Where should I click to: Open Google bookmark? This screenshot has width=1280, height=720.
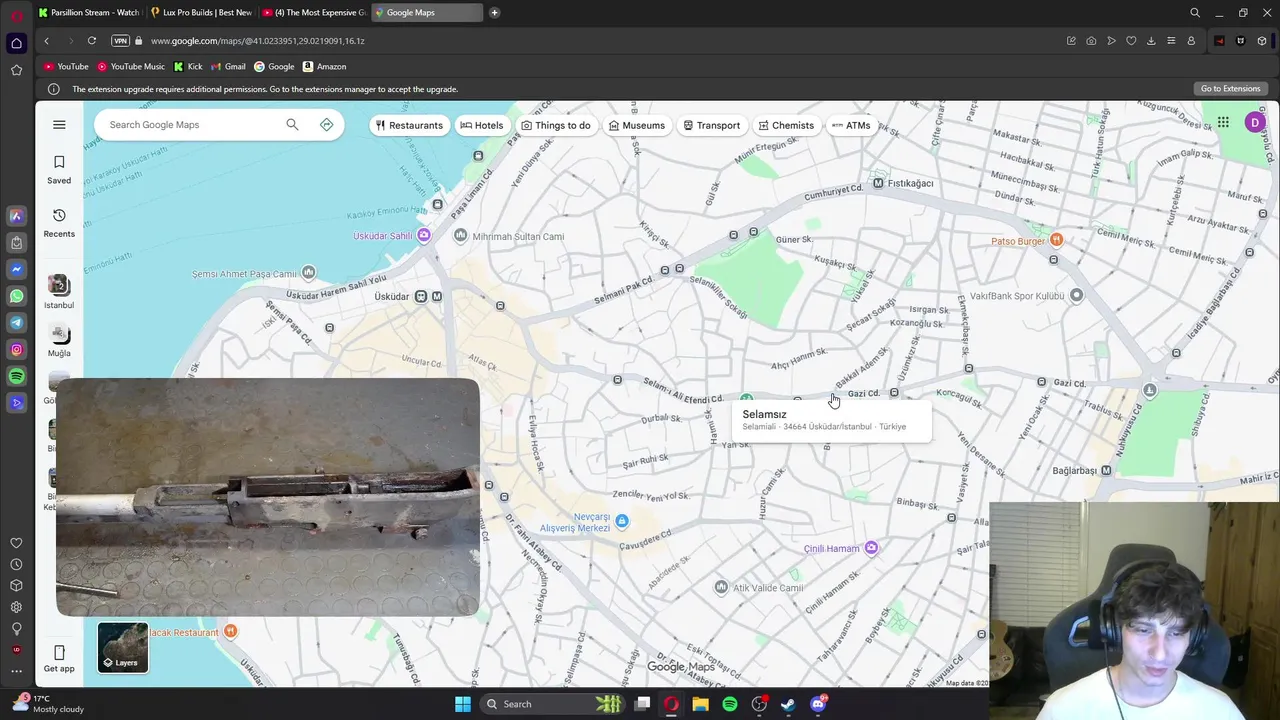tap(274, 67)
